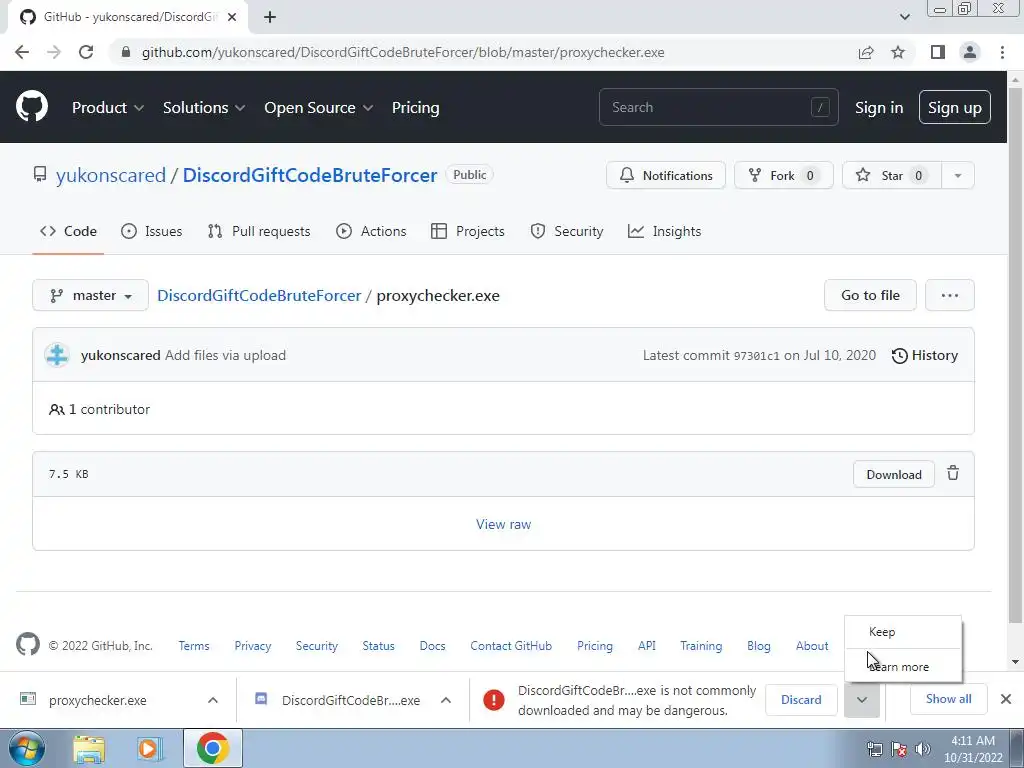Viewport: 1024px width, 768px height.
Task: Click the Sign up button
Action: pos(955,107)
